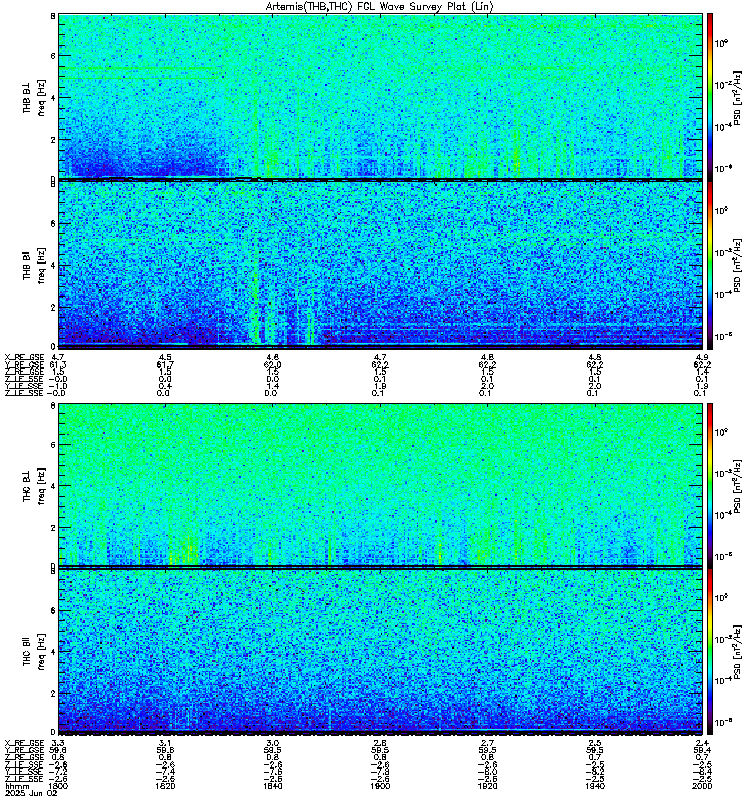
Task: Click the '1840' time tick label
Action: pyautogui.click(x=273, y=786)
